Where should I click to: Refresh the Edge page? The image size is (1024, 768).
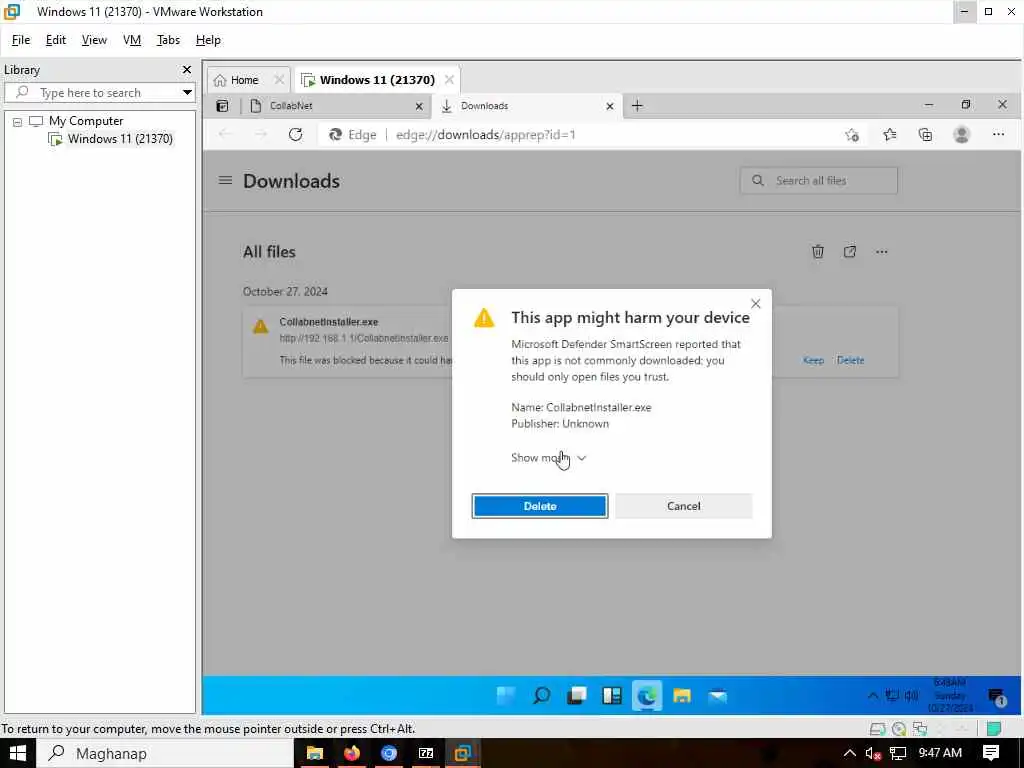[x=296, y=135]
